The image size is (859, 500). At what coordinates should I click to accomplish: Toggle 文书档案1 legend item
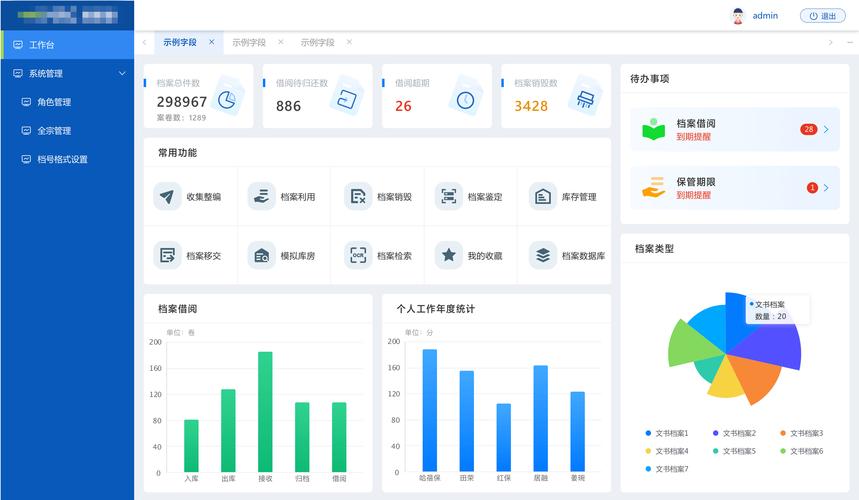pyautogui.click(x=667, y=433)
